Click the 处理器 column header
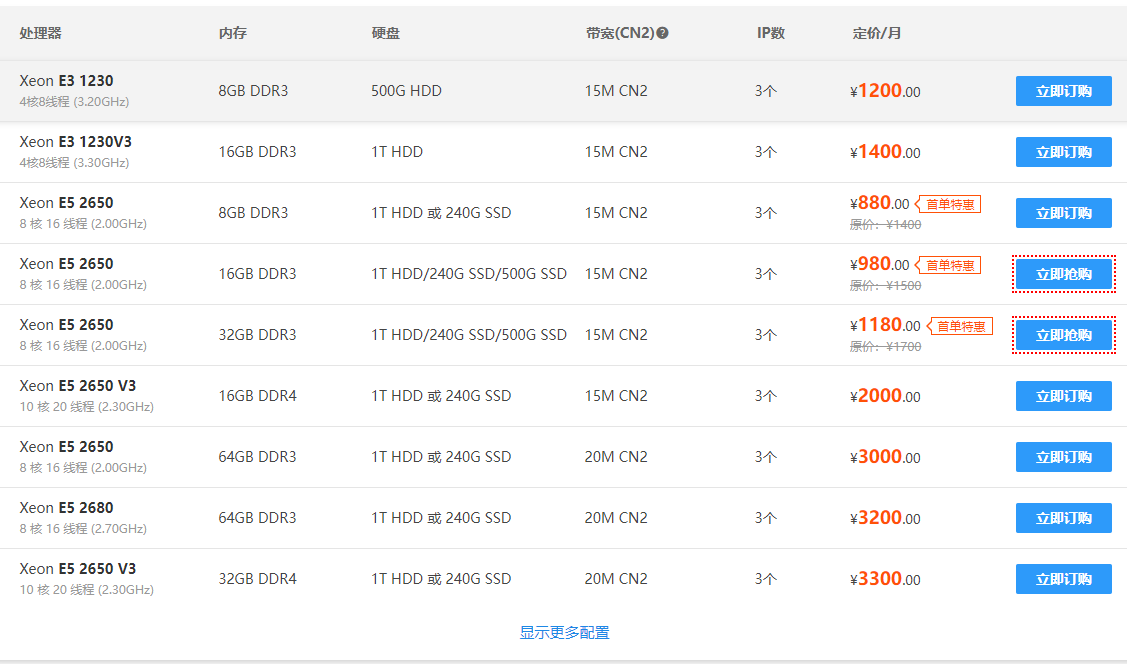The image size is (1127, 664). pos(40,33)
